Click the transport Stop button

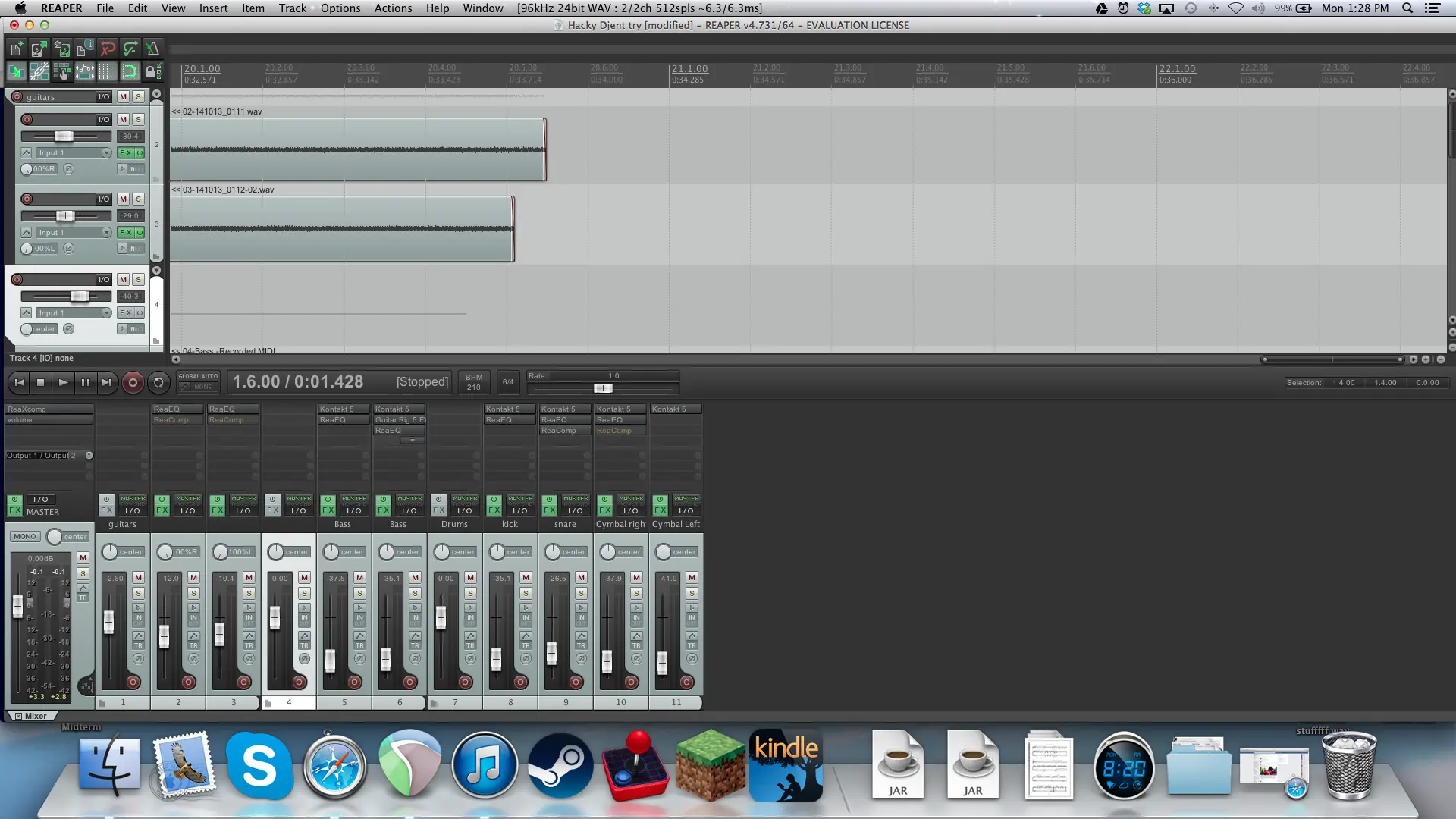point(41,382)
